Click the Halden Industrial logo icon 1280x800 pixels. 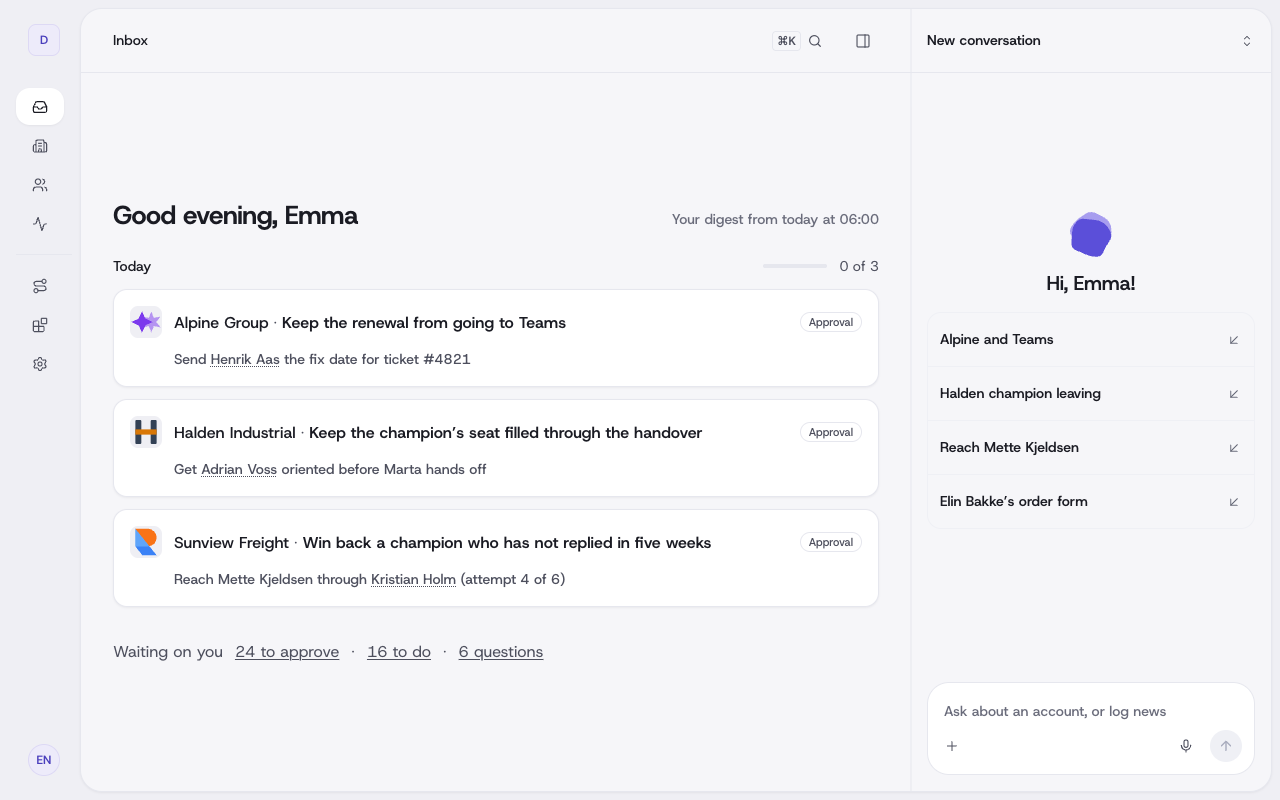click(x=146, y=432)
